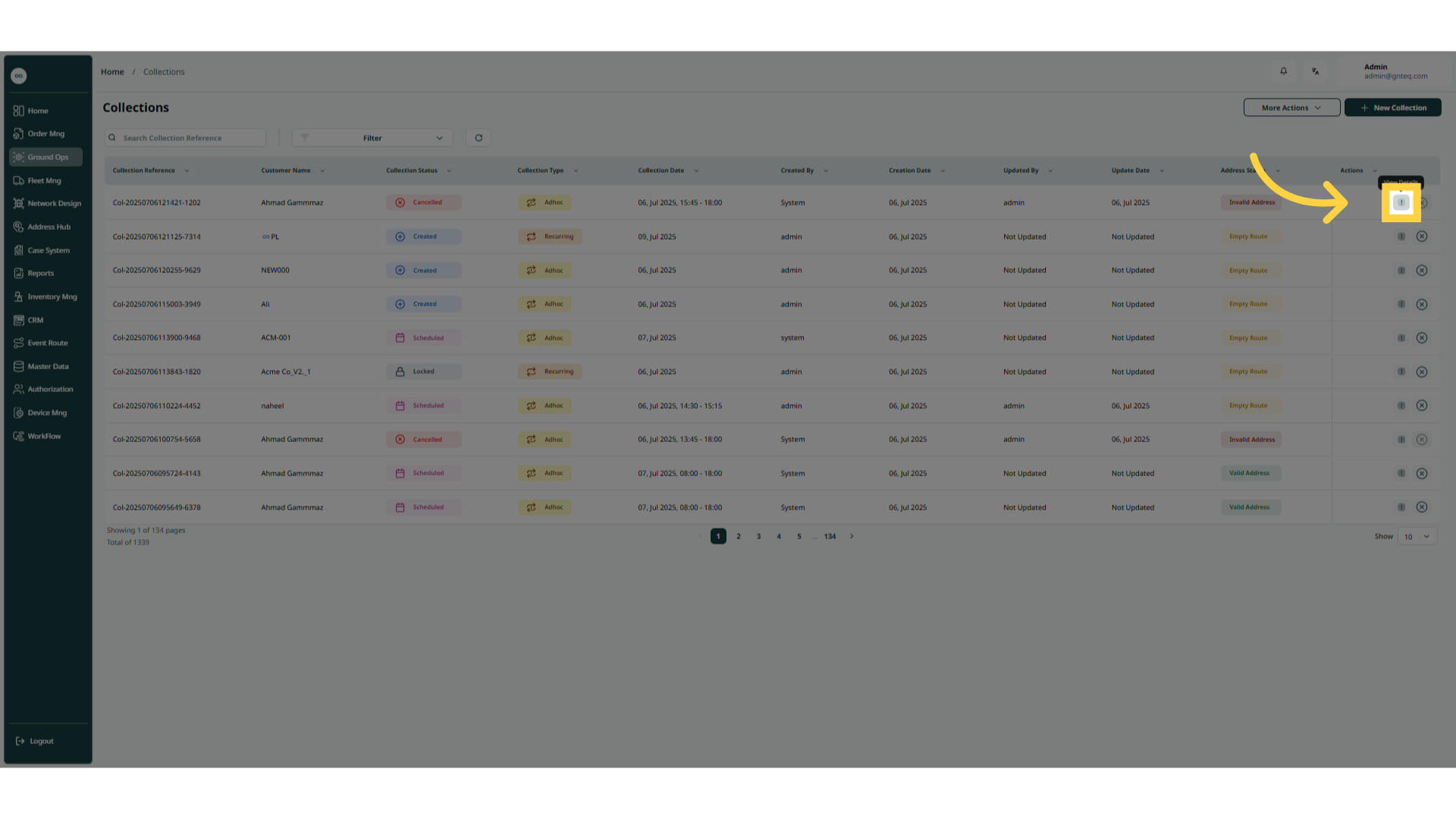
Task: Go to next page arrow
Action: tap(852, 536)
